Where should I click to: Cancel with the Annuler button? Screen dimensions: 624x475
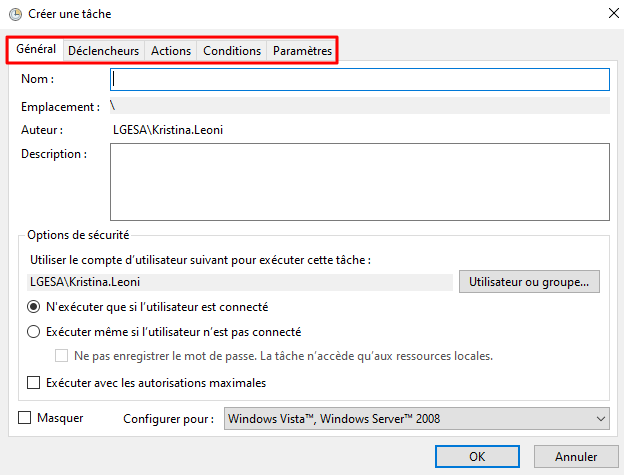[x=576, y=457]
